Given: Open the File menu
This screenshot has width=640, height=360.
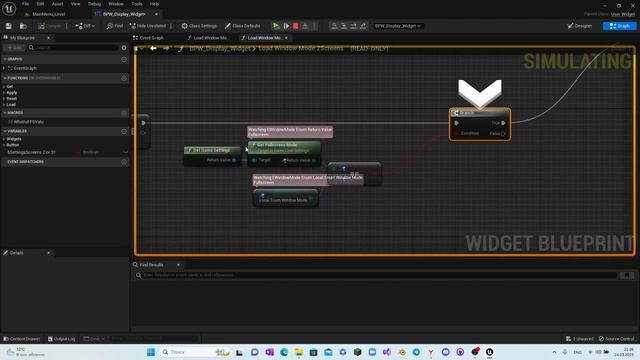Looking at the screenshot, I should tap(25, 4).
